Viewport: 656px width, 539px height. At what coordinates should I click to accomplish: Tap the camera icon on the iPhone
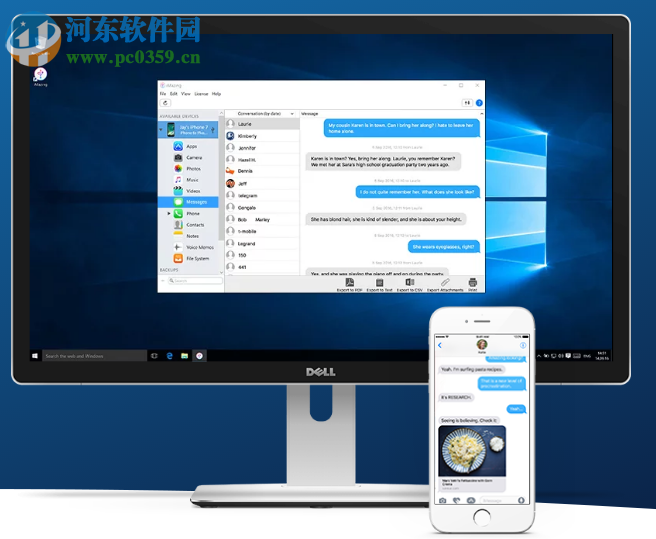tap(443, 500)
